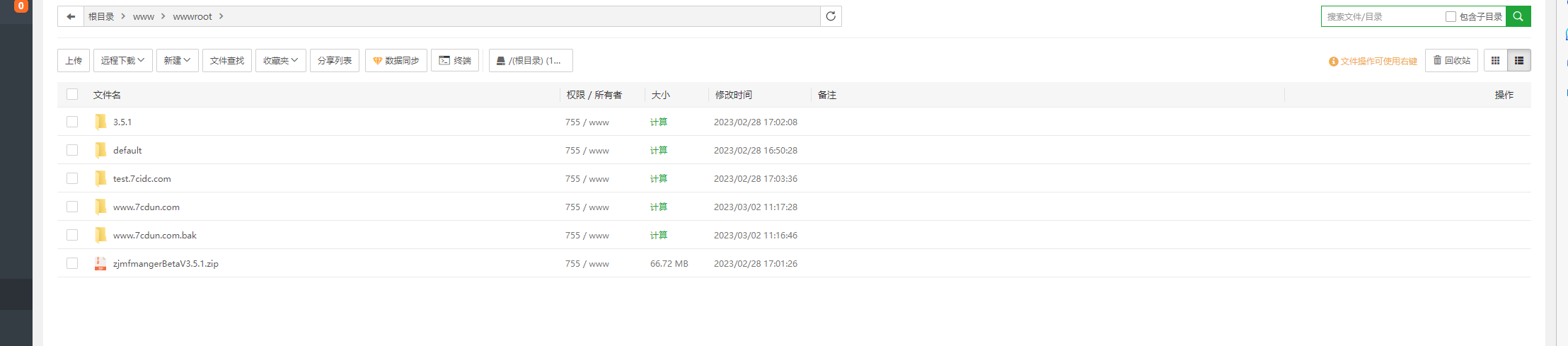Screen dimensions: 1568x346
Task: Navigate to 根目录 in breadcrumb
Action: 101,16
